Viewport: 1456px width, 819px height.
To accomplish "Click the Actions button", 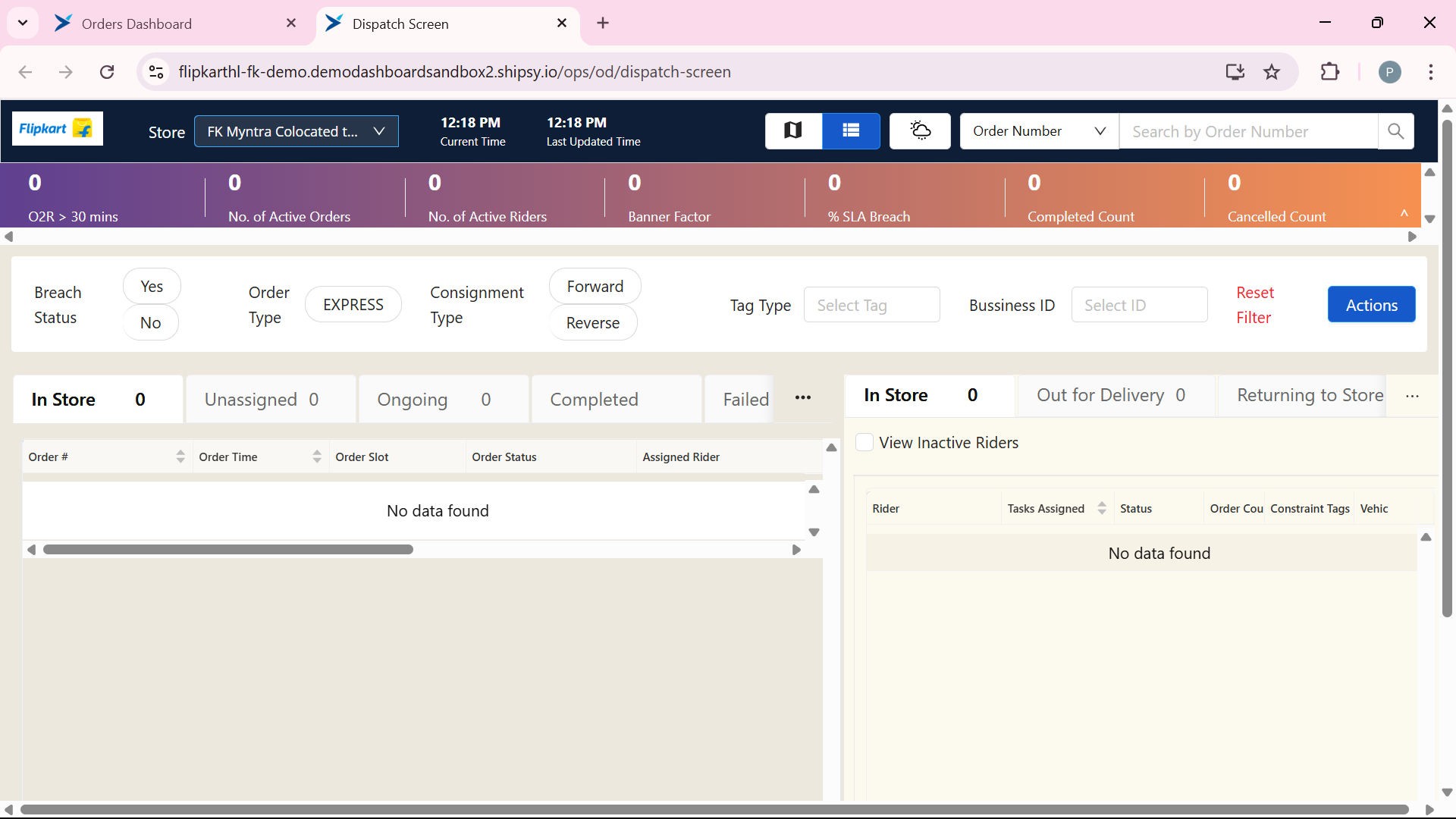I will [x=1371, y=305].
